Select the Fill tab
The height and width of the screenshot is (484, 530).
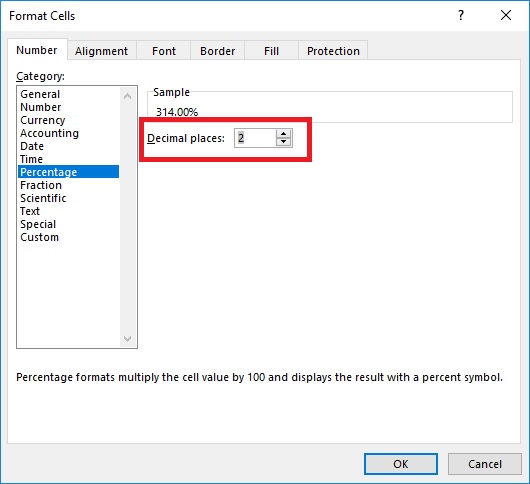pos(271,51)
